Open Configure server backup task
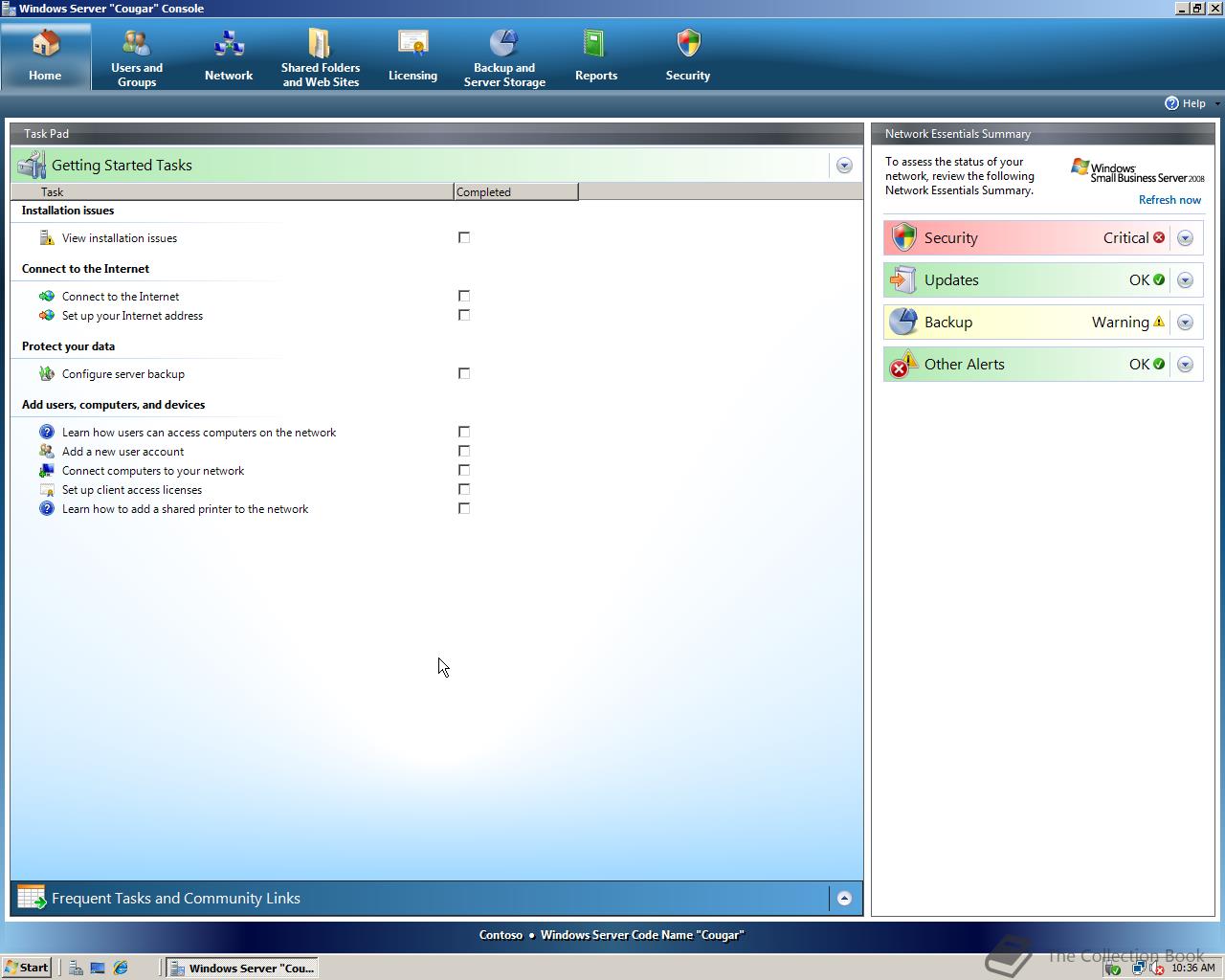 (123, 374)
